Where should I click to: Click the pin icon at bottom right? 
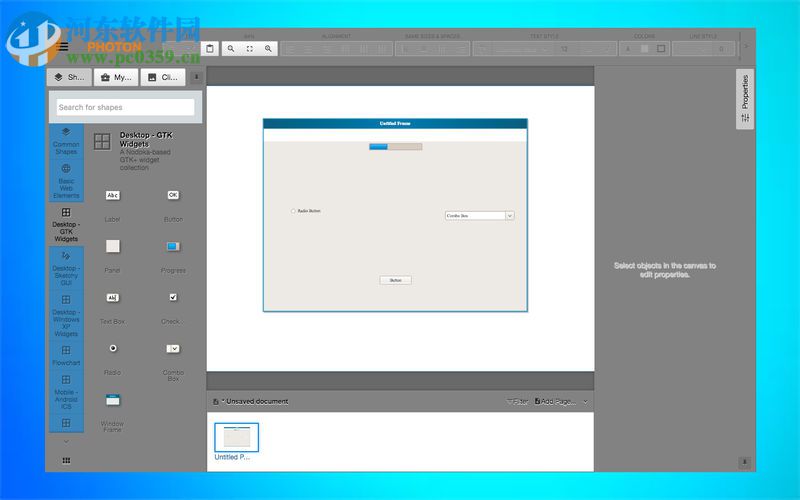point(744,462)
